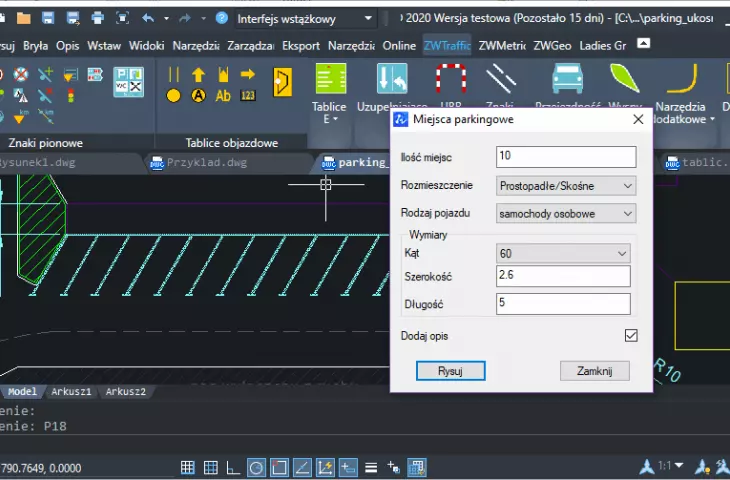Toggle dynamic input in status bar
The image size is (730, 480).
[x=348, y=467]
